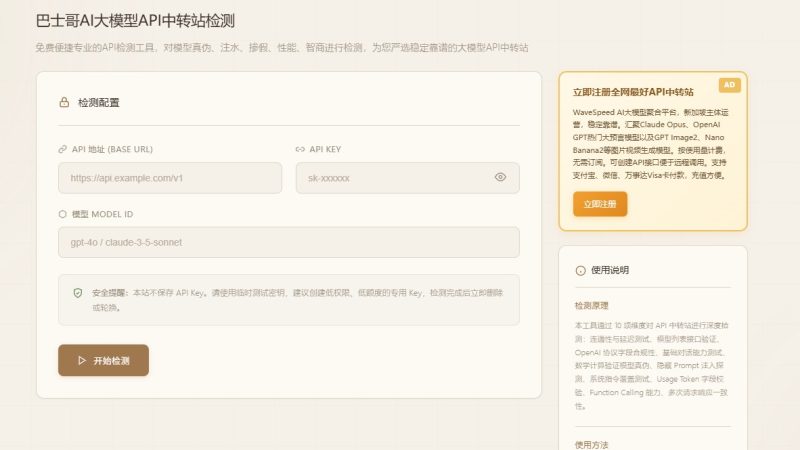Viewport: 800px width, 450px height.
Task: Click the shield icon in 安全提醒 notice
Action: (78, 293)
